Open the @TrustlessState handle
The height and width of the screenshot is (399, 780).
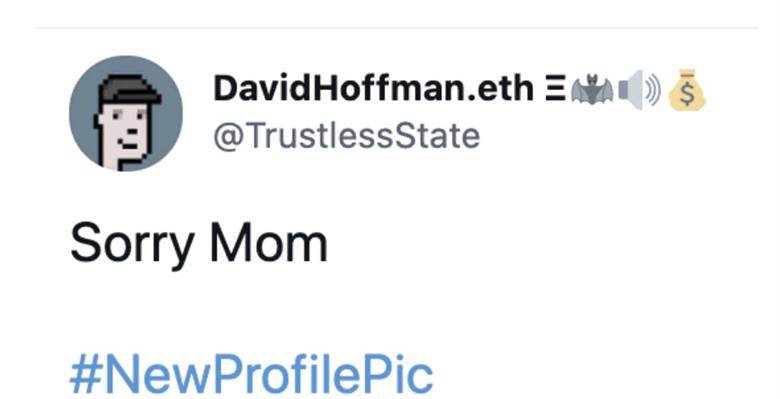[x=347, y=135]
